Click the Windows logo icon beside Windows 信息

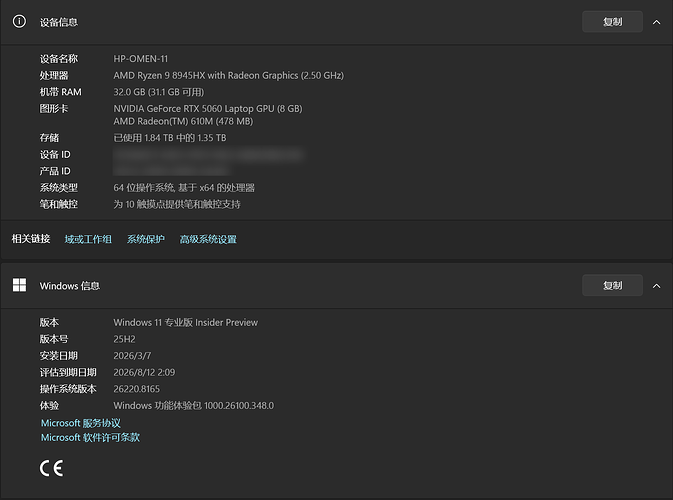coord(19,285)
